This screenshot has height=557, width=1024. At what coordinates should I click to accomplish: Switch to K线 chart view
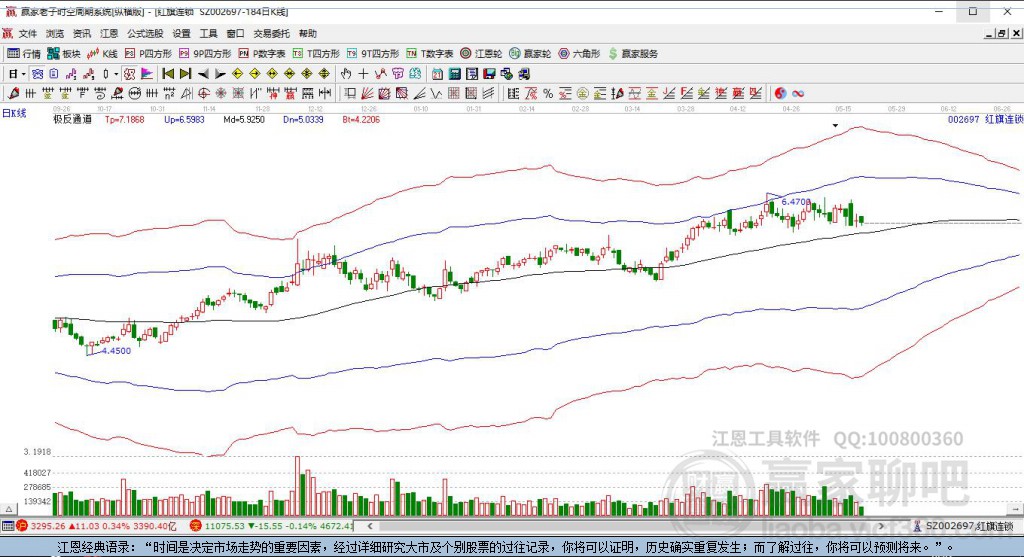[x=102, y=54]
